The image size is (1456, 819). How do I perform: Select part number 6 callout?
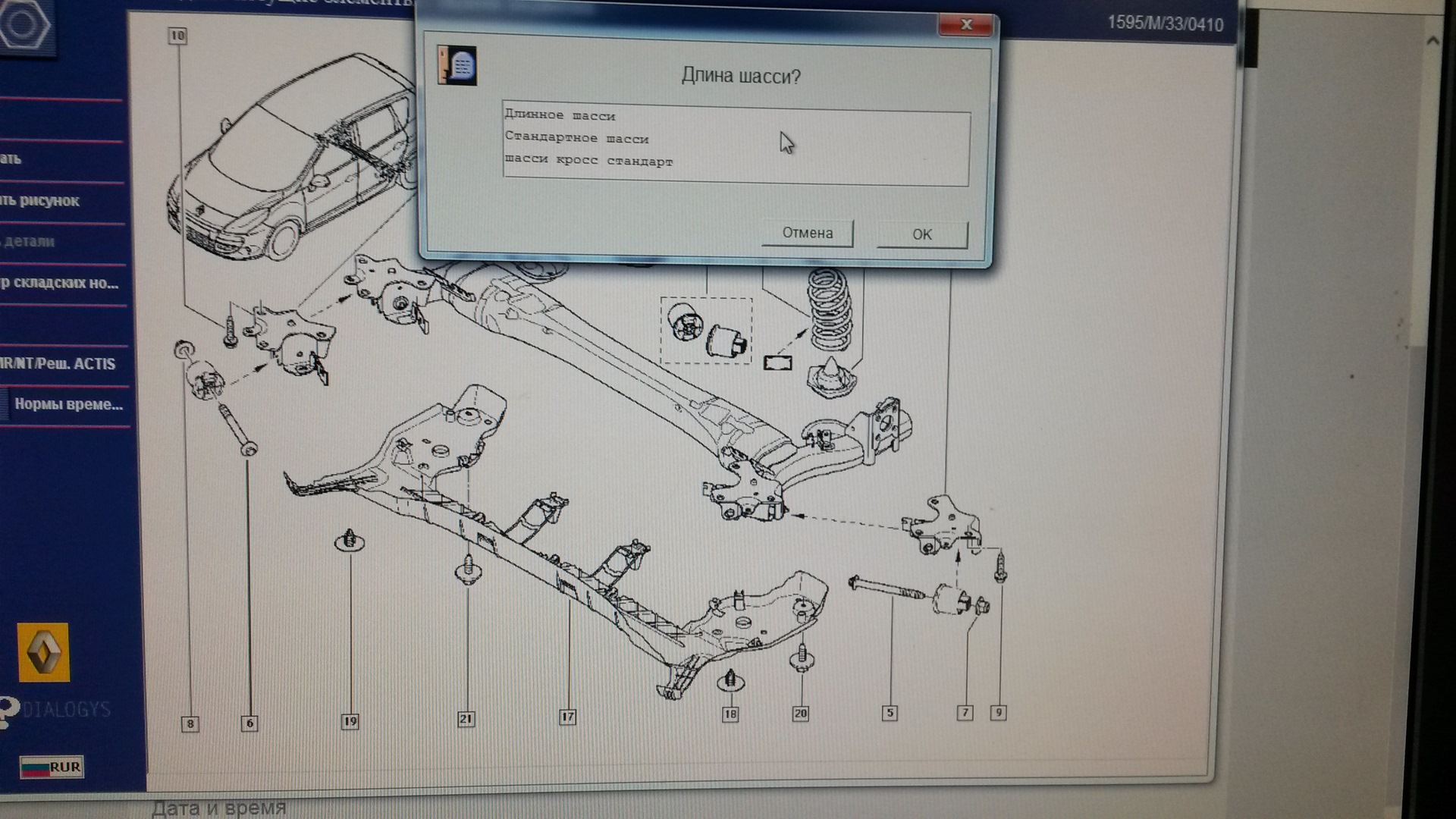249,723
